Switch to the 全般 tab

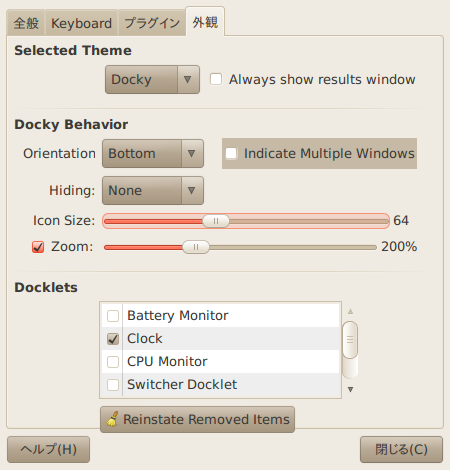coord(26,23)
